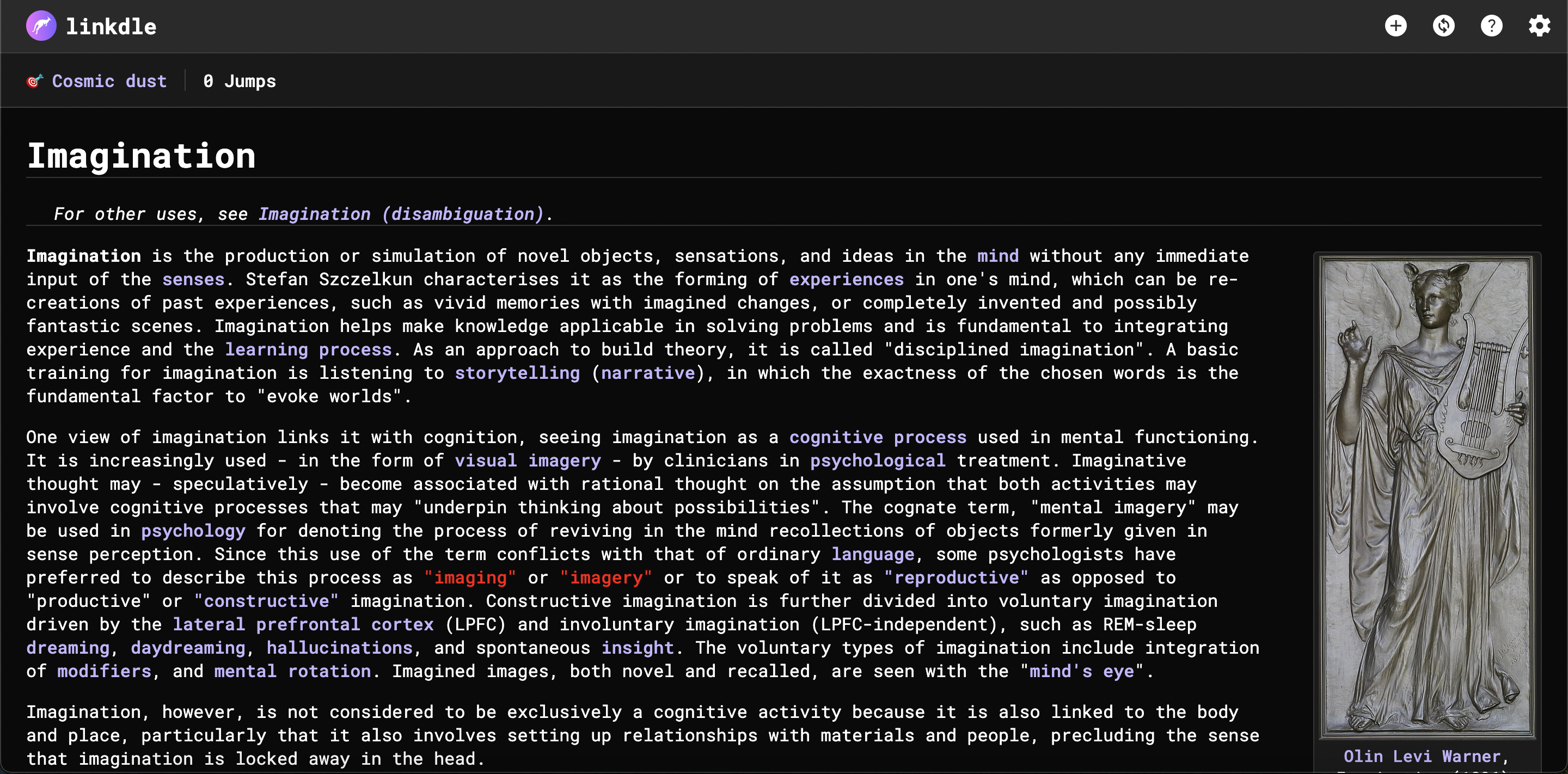Click the linkdle kangaroo logo icon
This screenshot has width=1568, height=774.
point(41,26)
